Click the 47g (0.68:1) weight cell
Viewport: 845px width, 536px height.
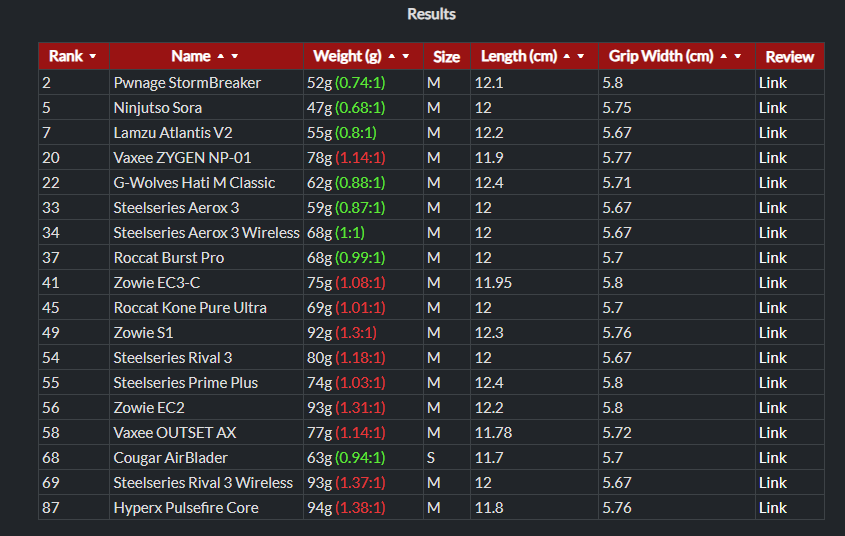point(364,108)
